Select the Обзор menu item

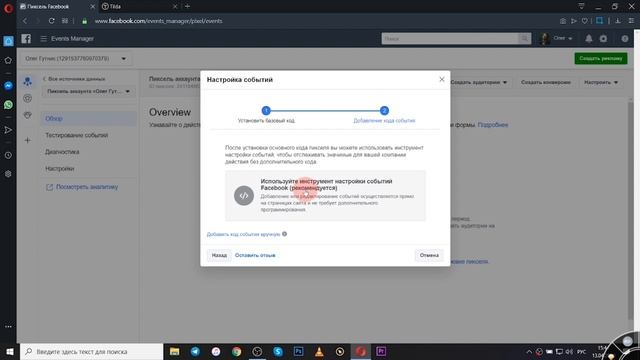coord(89,118)
